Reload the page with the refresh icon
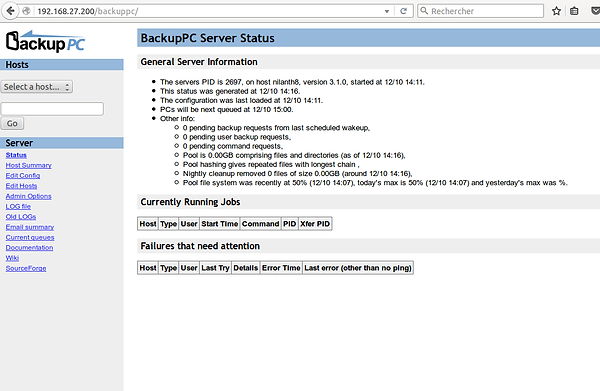 pos(403,11)
